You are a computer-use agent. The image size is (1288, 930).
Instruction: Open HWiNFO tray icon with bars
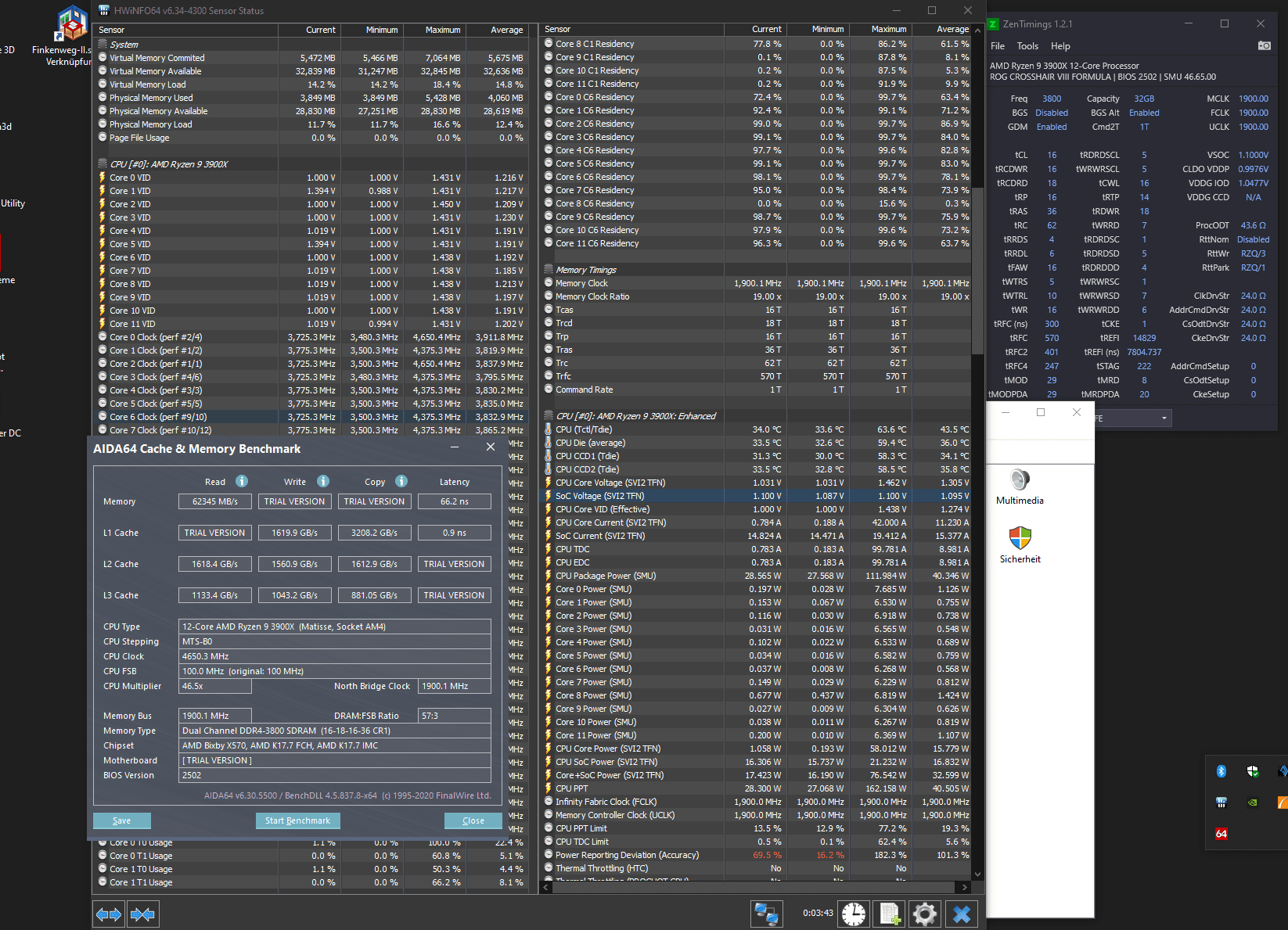[1221, 803]
